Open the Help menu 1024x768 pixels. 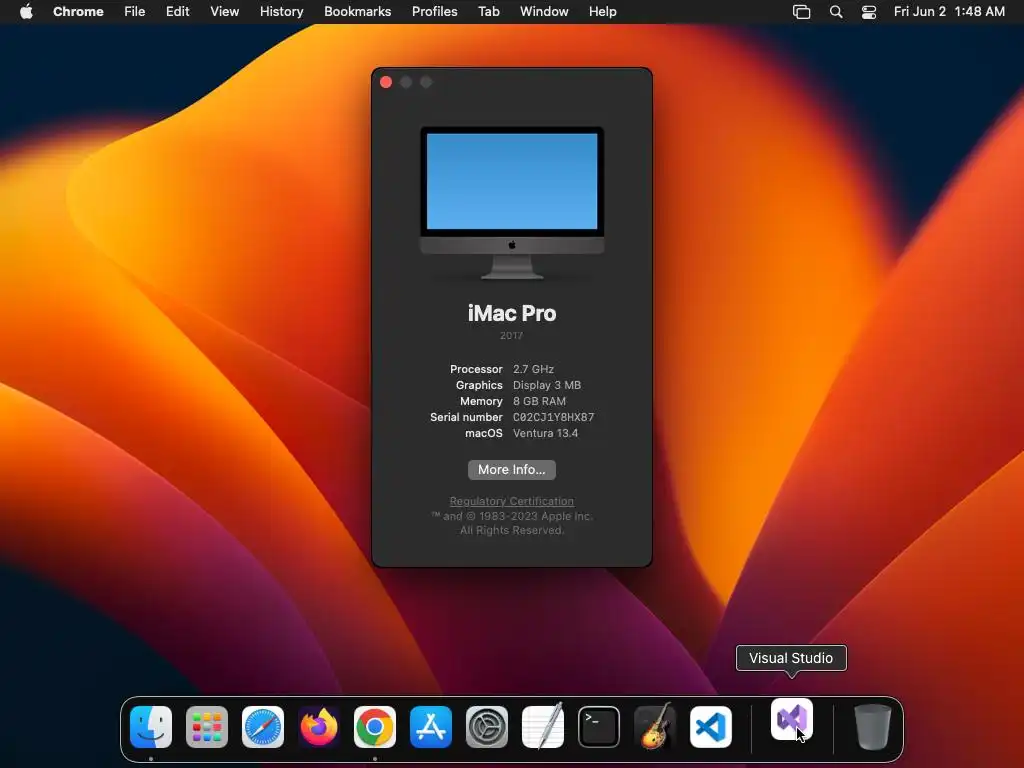pos(602,12)
